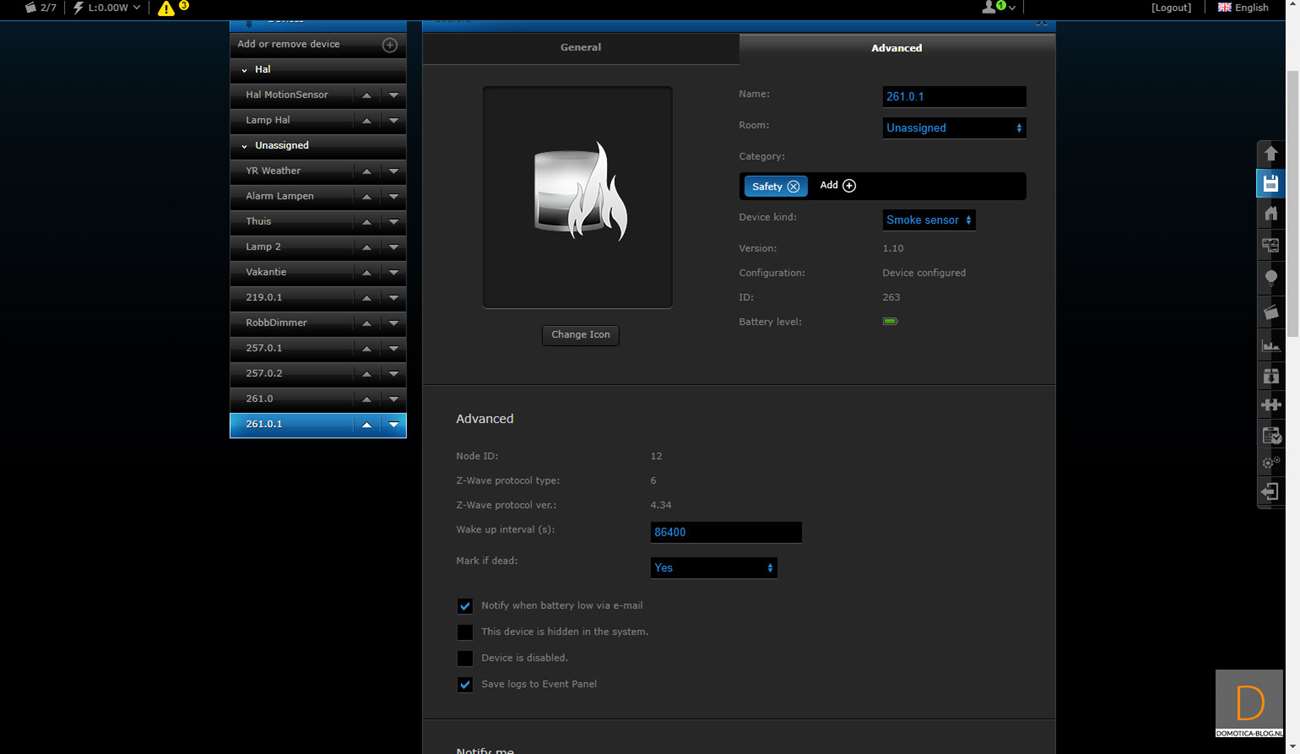Viewport: 1300px width, 754px height.
Task: Click the Save floppy disk icon
Action: pyautogui.click(x=1271, y=183)
